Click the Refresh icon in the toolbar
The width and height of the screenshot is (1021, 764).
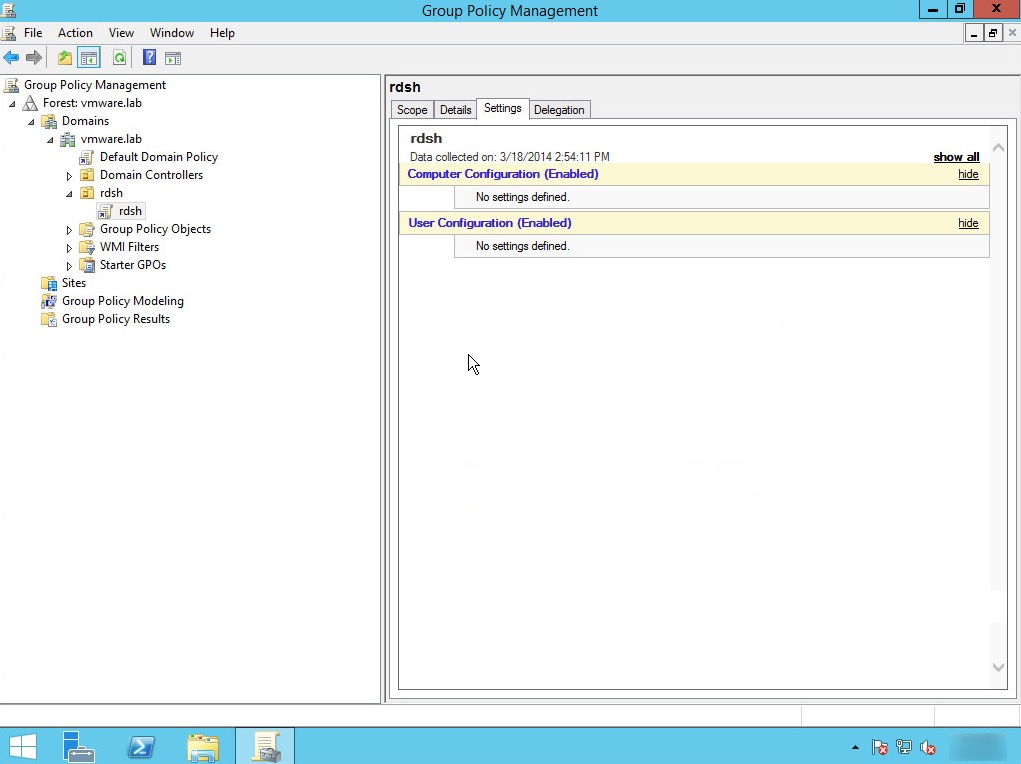tap(118, 57)
